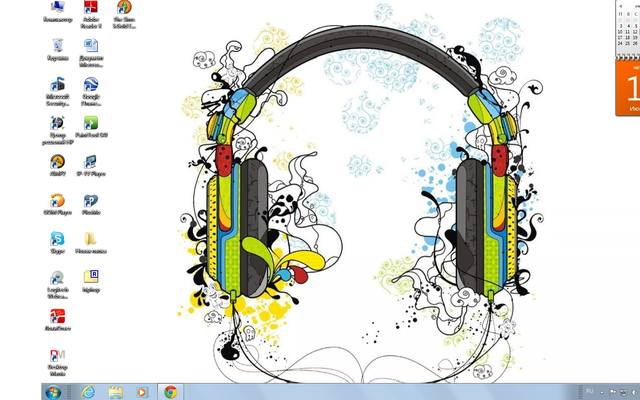Launch Windows Media Player from taskbar
The height and width of the screenshot is (400, 640).
(x=143, y=391)
